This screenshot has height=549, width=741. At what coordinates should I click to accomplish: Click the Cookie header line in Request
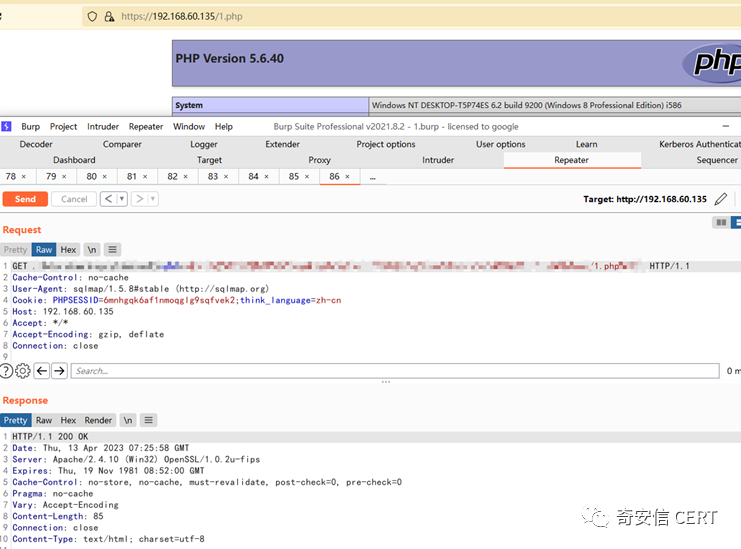tap(177, 300)
